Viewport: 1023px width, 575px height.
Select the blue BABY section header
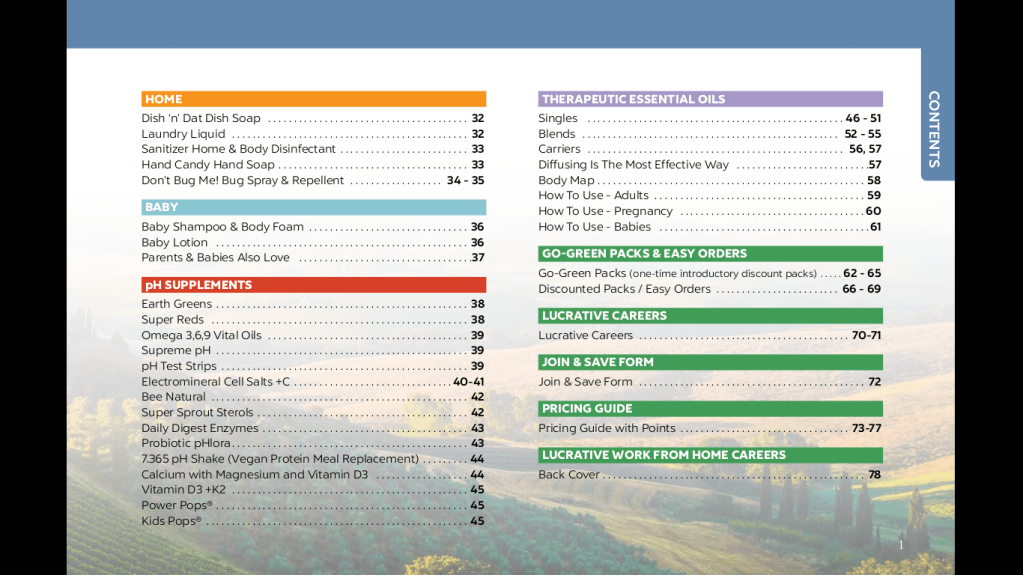point(313,207)
